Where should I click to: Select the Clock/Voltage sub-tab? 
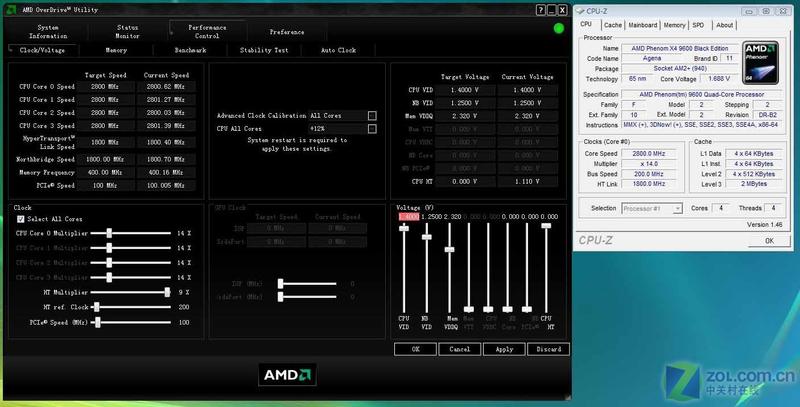[x=42, y=50]
